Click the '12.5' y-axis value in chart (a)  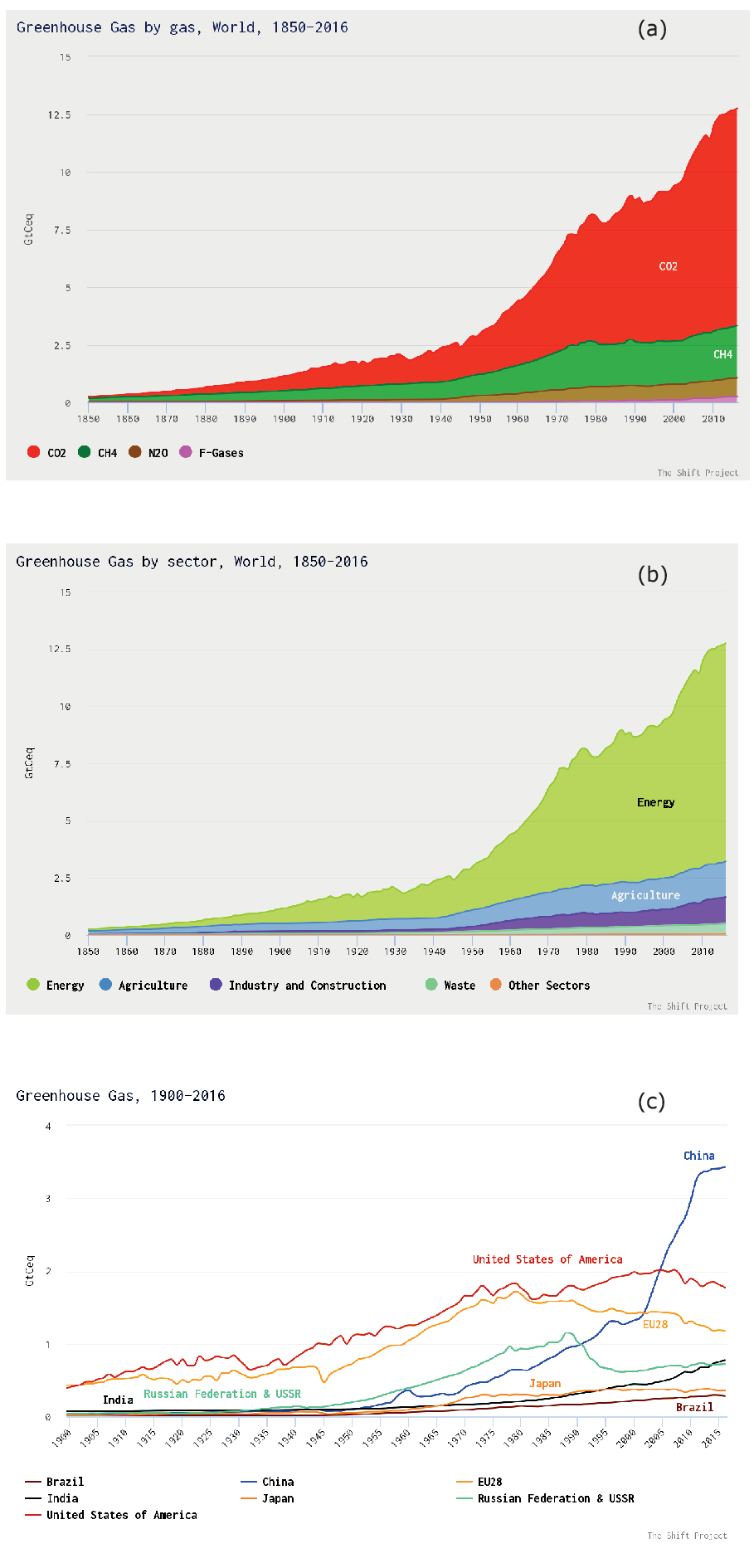pyautogui.click(x=59, y=115)
